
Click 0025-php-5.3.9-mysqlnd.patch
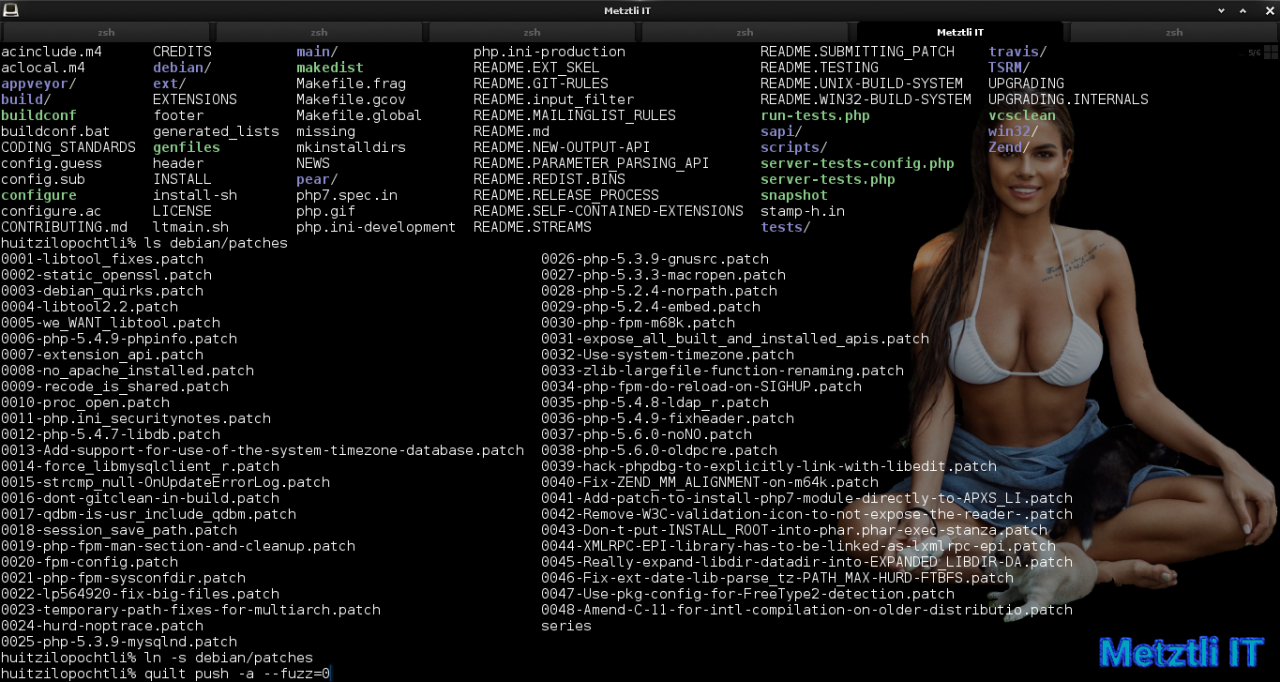pyautogui.click(x=119, y=642)
